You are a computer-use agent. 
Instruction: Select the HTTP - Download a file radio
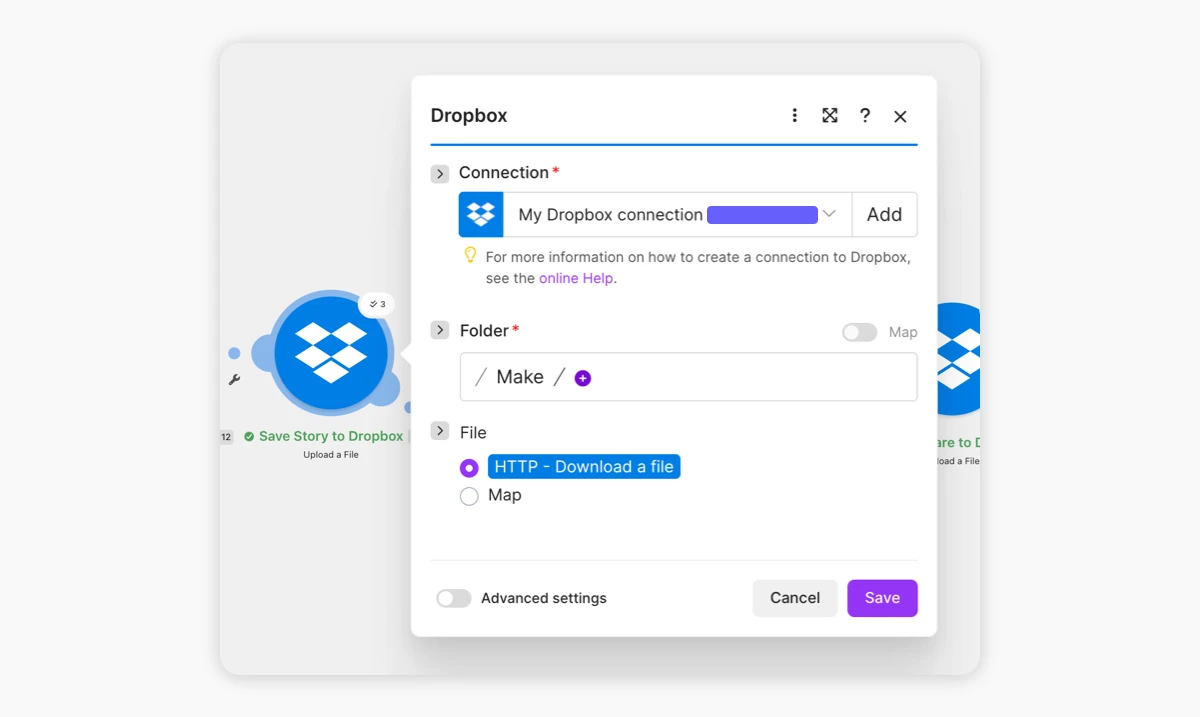point(469,468)
